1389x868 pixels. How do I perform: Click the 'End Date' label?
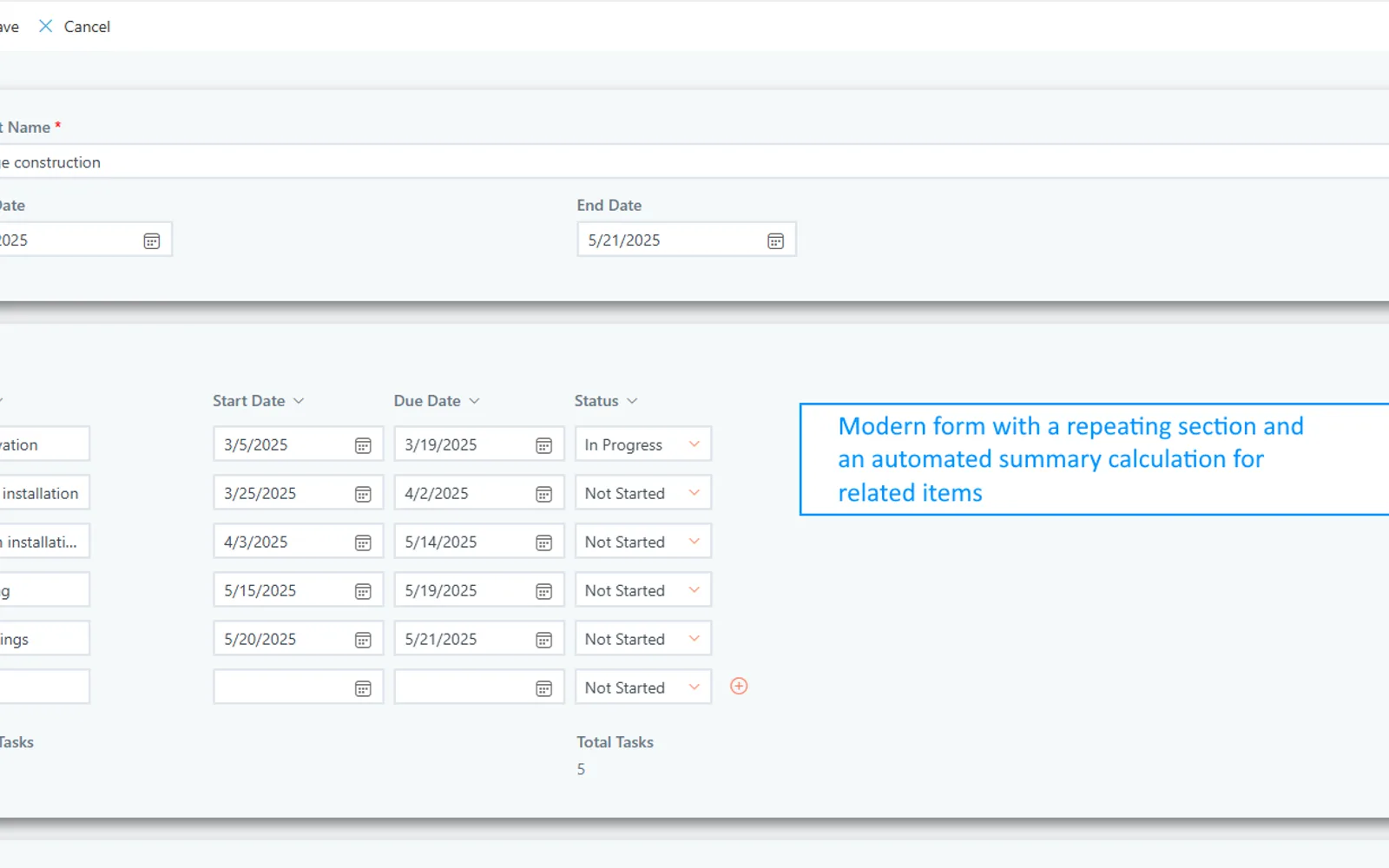pyautogui.click(x=609, y=206)
